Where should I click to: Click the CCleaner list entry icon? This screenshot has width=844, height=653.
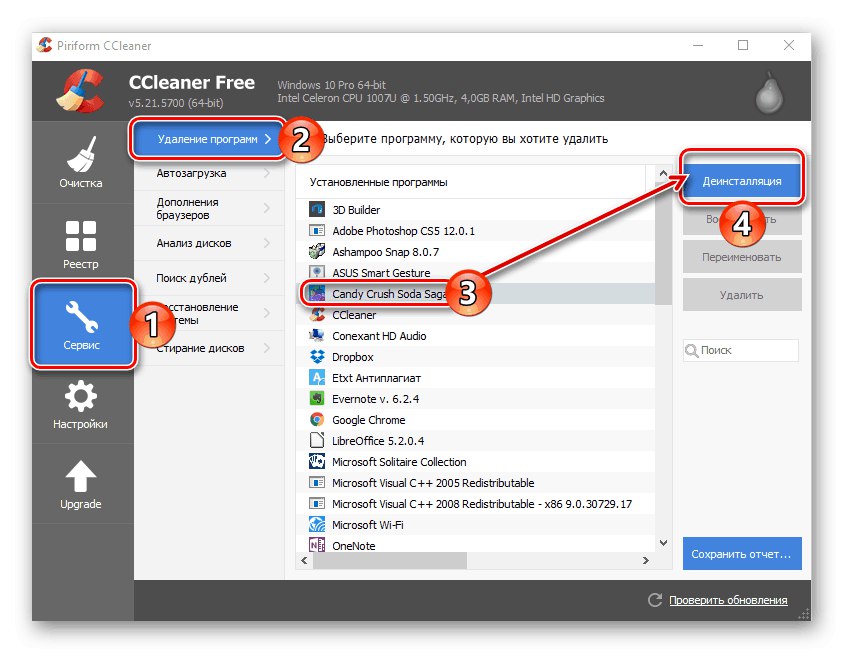316,314
